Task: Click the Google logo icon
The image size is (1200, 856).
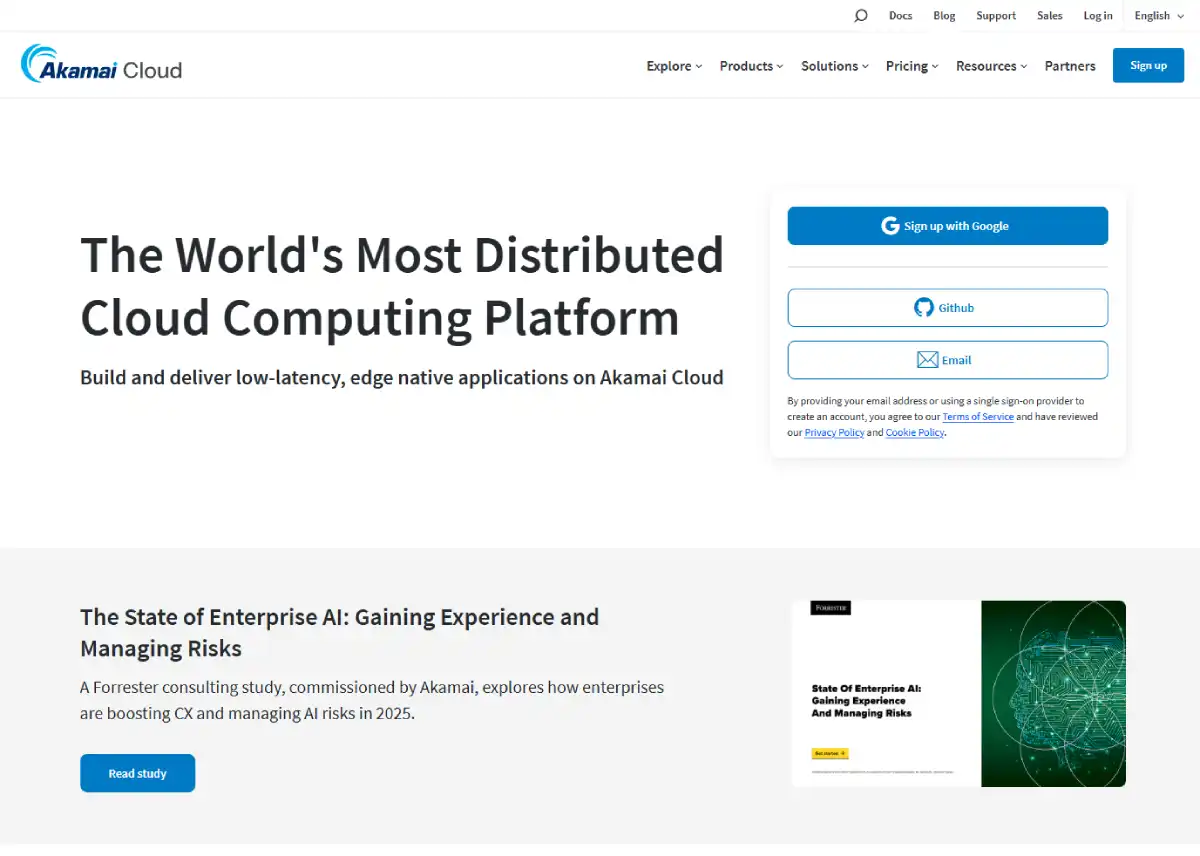Action: tap(890, 226)
